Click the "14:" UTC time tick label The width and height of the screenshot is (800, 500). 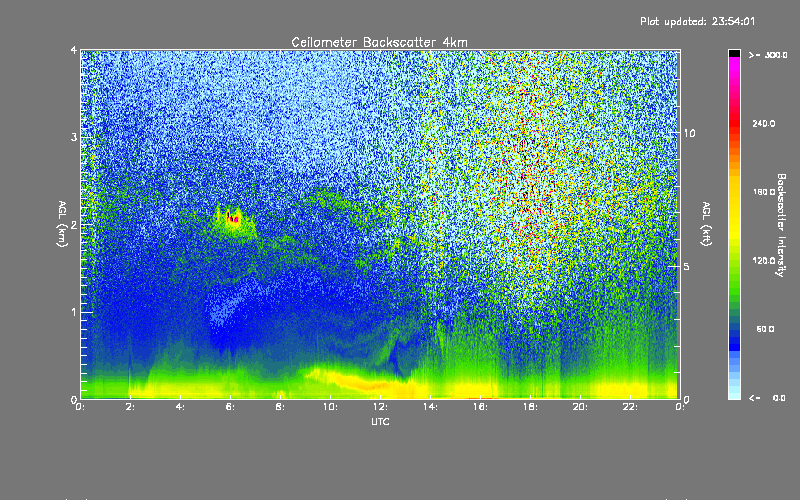pyautogui.click(x=431, y=407)
